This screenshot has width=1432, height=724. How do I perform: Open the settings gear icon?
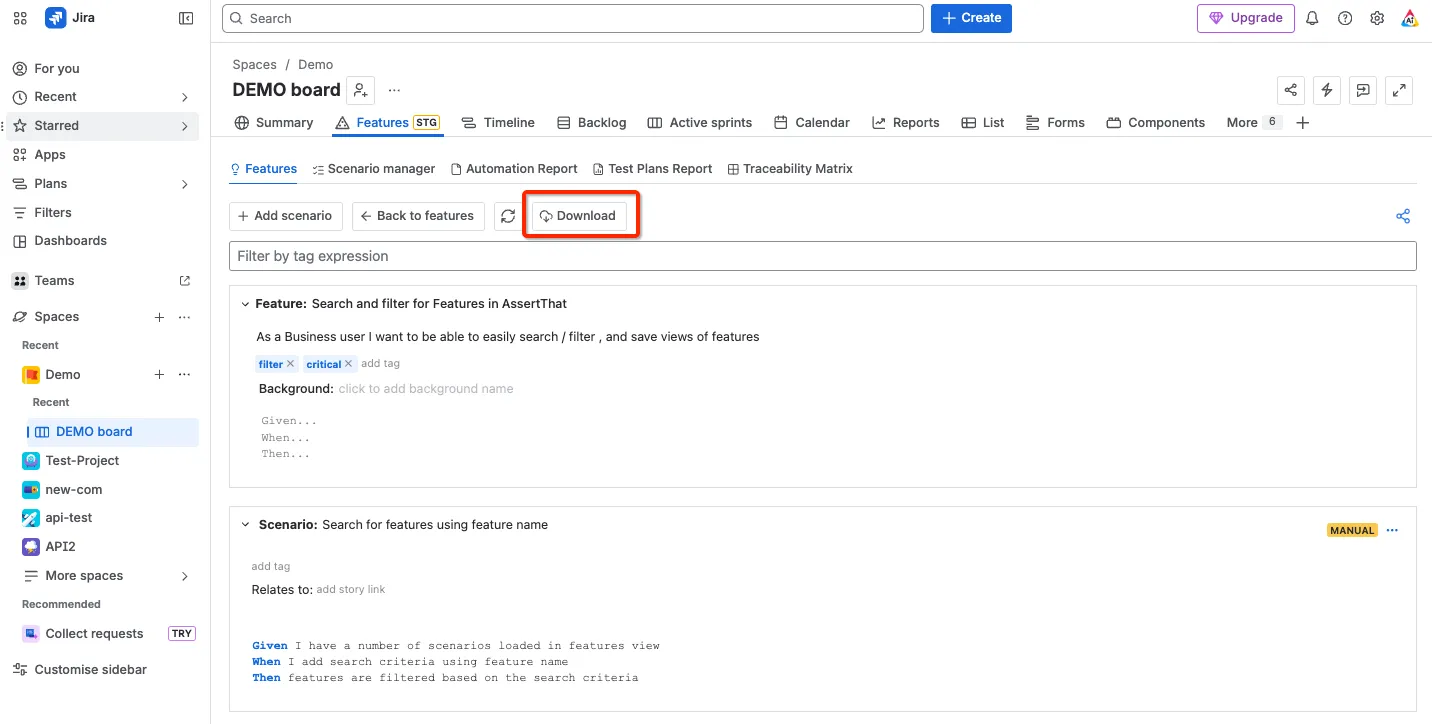[1377, 18]
